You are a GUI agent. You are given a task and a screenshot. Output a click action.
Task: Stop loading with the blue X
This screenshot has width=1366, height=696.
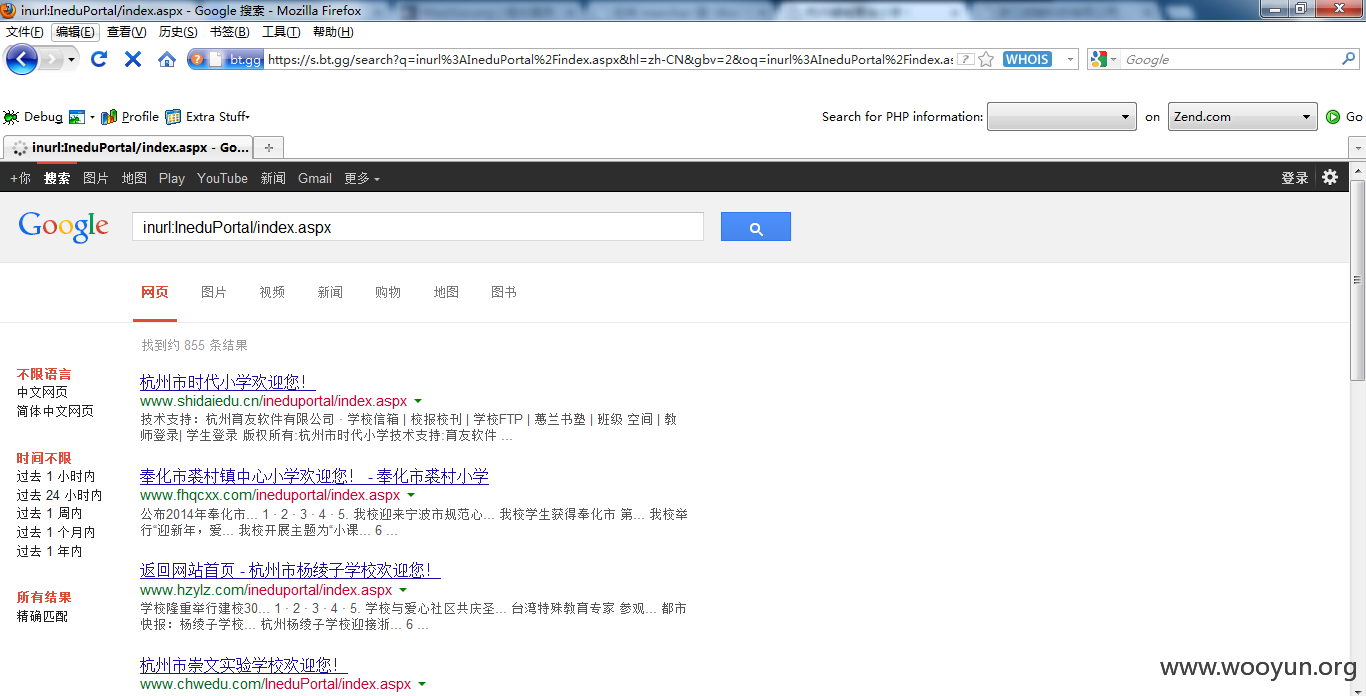point(133,59)
